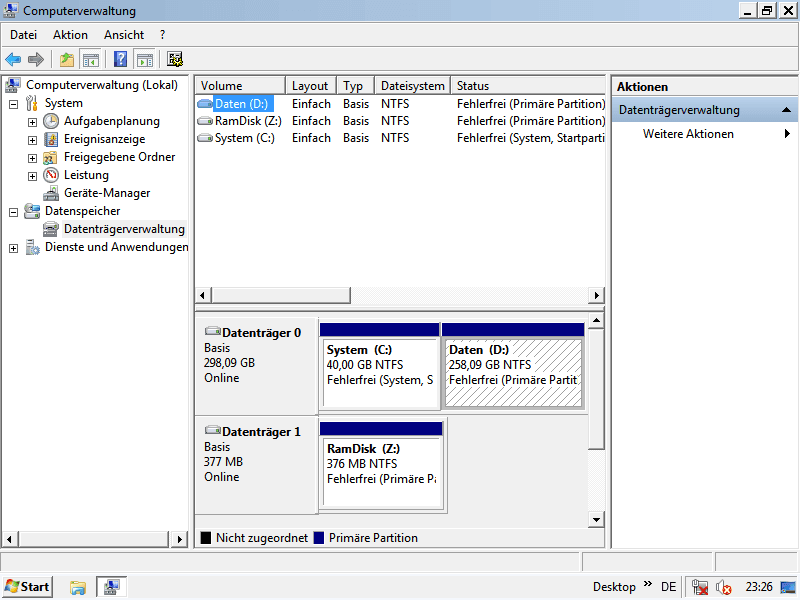The width and height of the screenshot is (800, 600).
Task: Click the Forward arrow toolbar icon
Action: [x=36, y=60]
